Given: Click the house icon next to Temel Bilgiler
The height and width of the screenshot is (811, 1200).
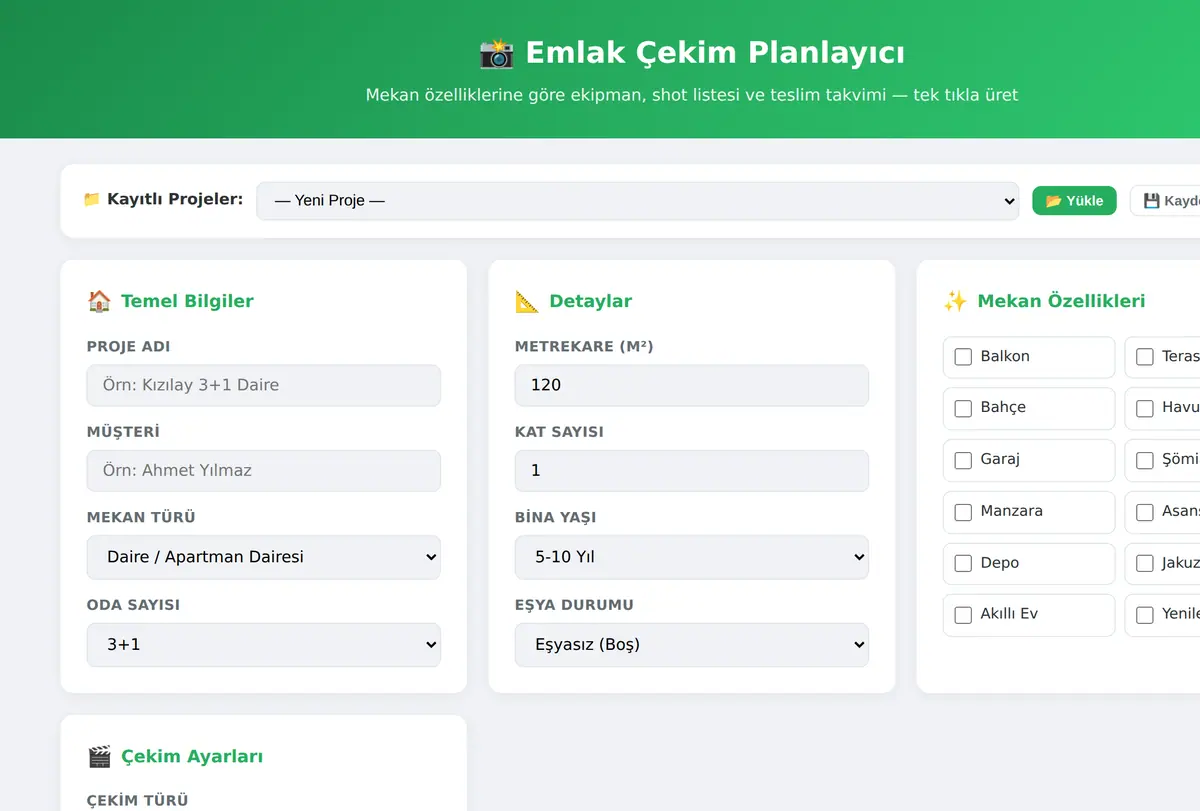Looking at the screenshot, I should [99, 301].
